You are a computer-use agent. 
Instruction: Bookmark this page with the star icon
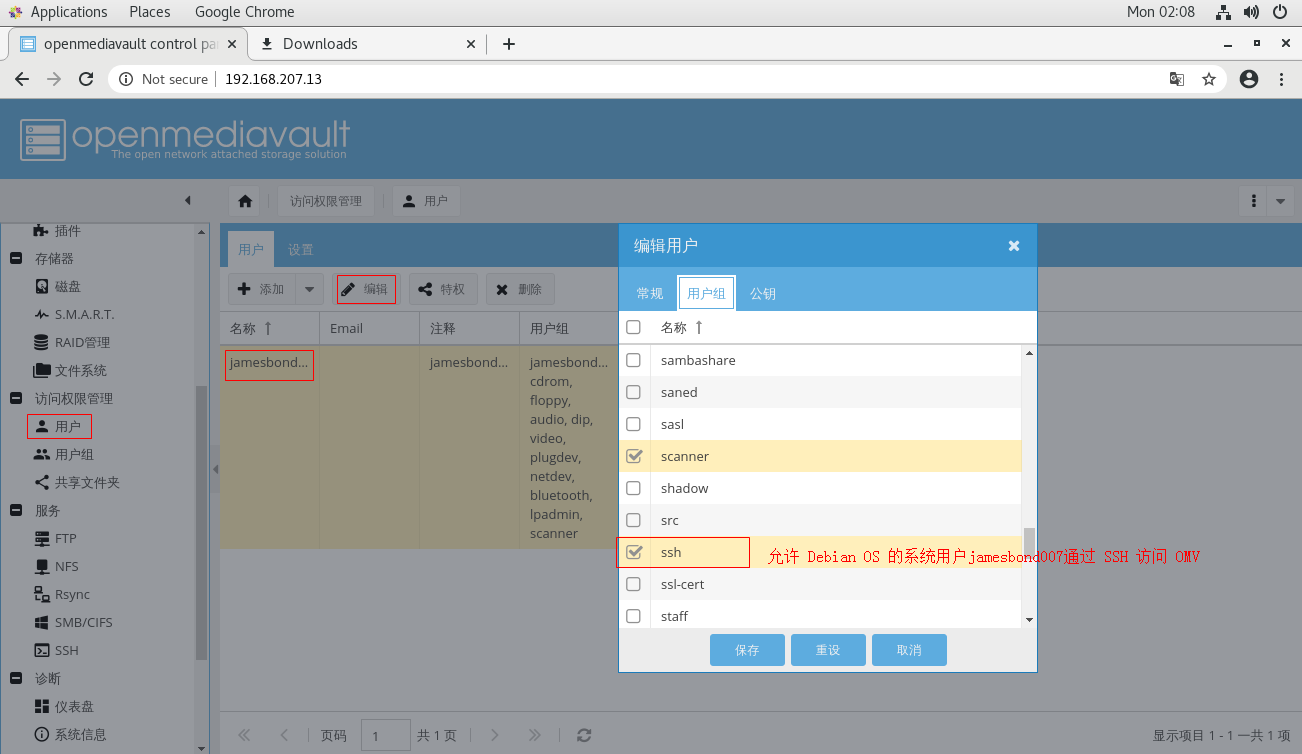pyautogui.click(x=1208, y=79)
